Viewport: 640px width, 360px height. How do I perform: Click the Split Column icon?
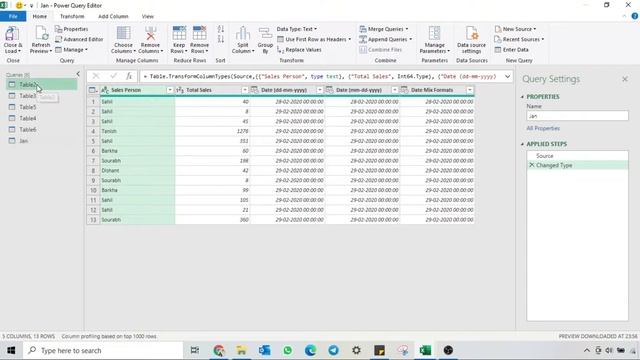[243, 33]
